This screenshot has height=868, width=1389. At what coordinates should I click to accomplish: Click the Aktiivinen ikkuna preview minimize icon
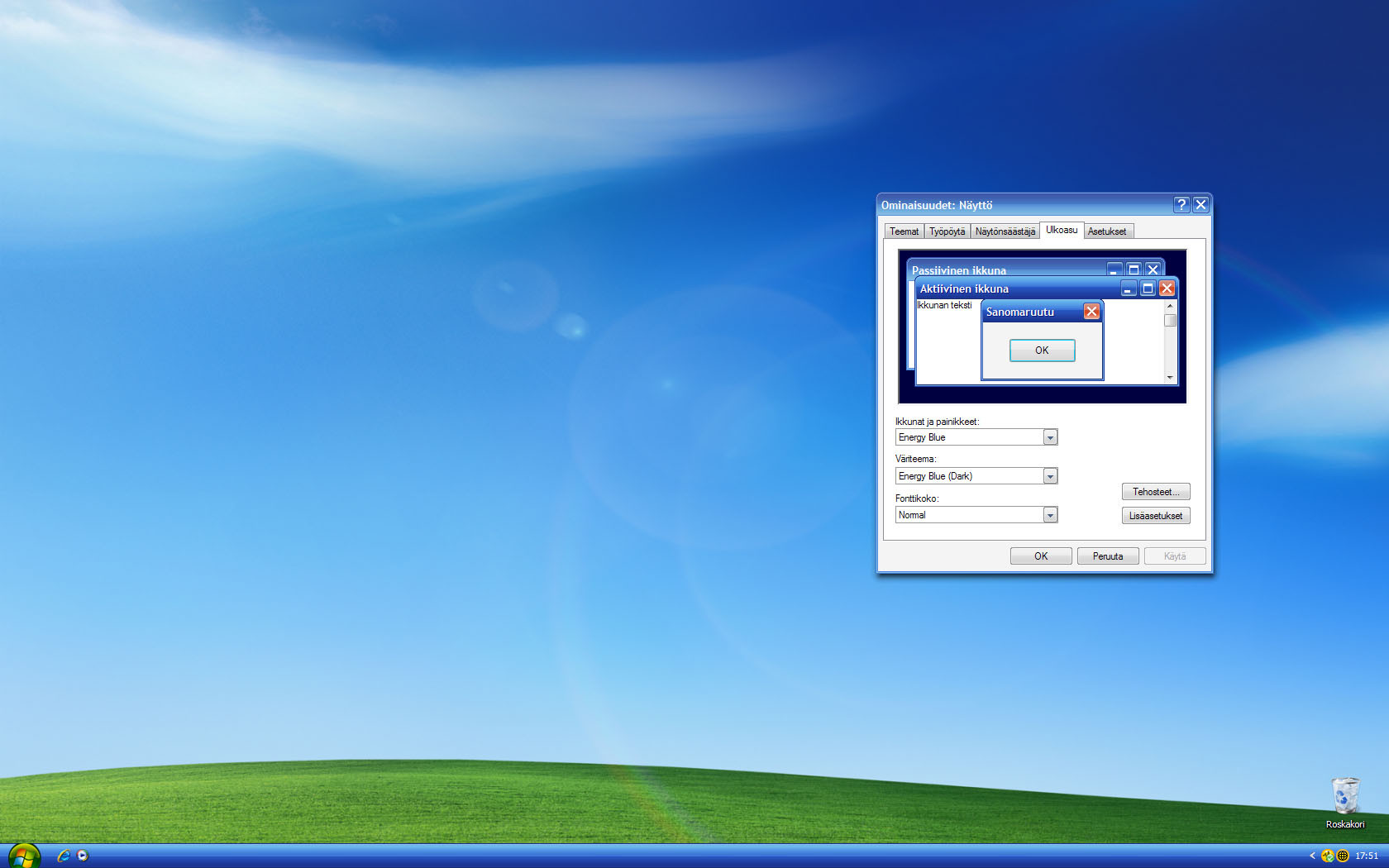1129,289
